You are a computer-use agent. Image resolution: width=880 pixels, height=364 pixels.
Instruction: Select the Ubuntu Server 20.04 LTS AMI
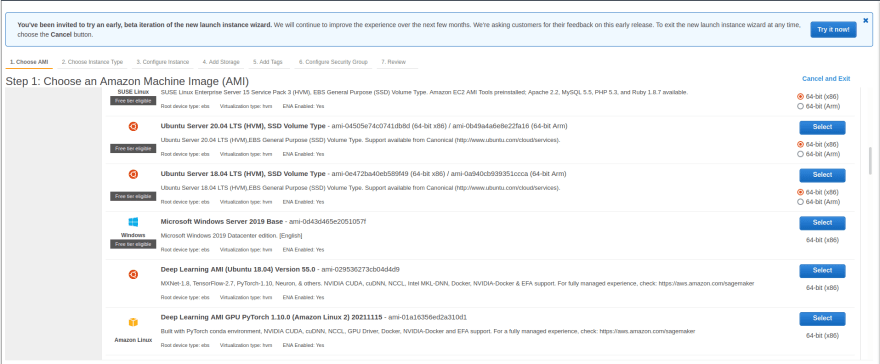coord(822,127)
